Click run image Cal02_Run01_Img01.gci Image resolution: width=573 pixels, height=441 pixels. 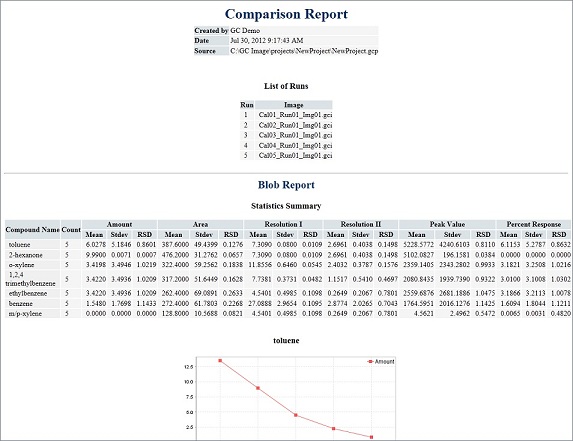295,125
